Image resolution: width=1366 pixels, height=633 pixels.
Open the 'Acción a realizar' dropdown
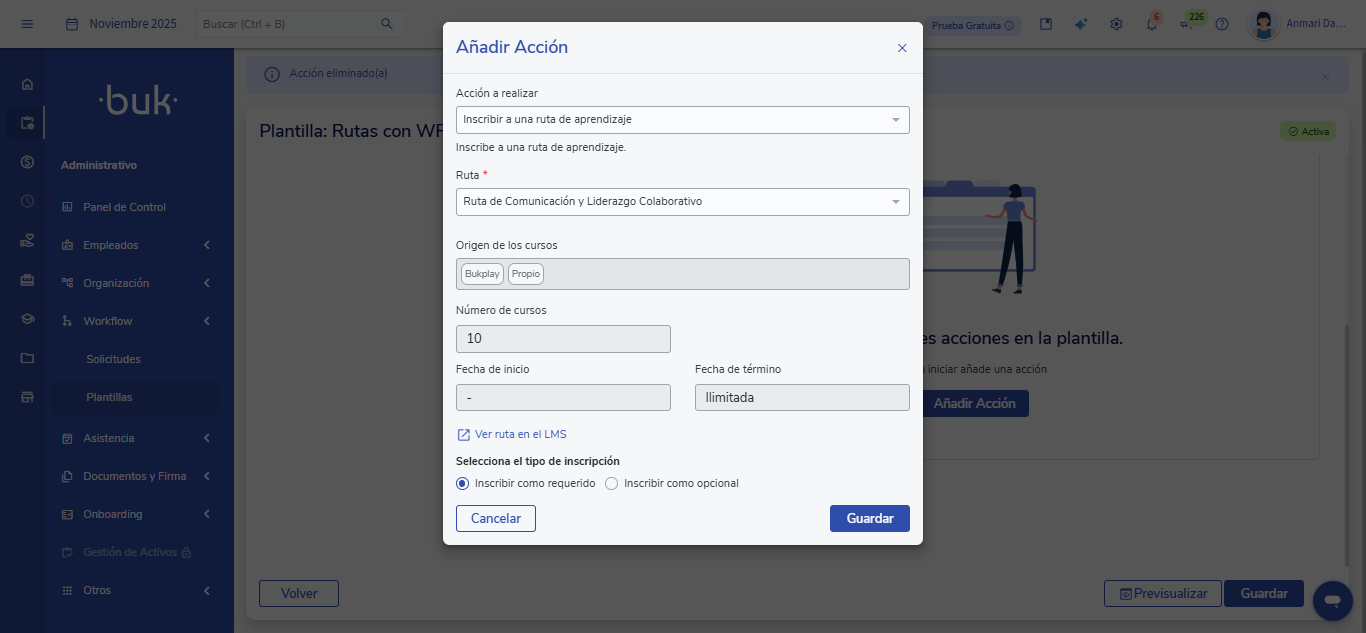click(682, 120)
